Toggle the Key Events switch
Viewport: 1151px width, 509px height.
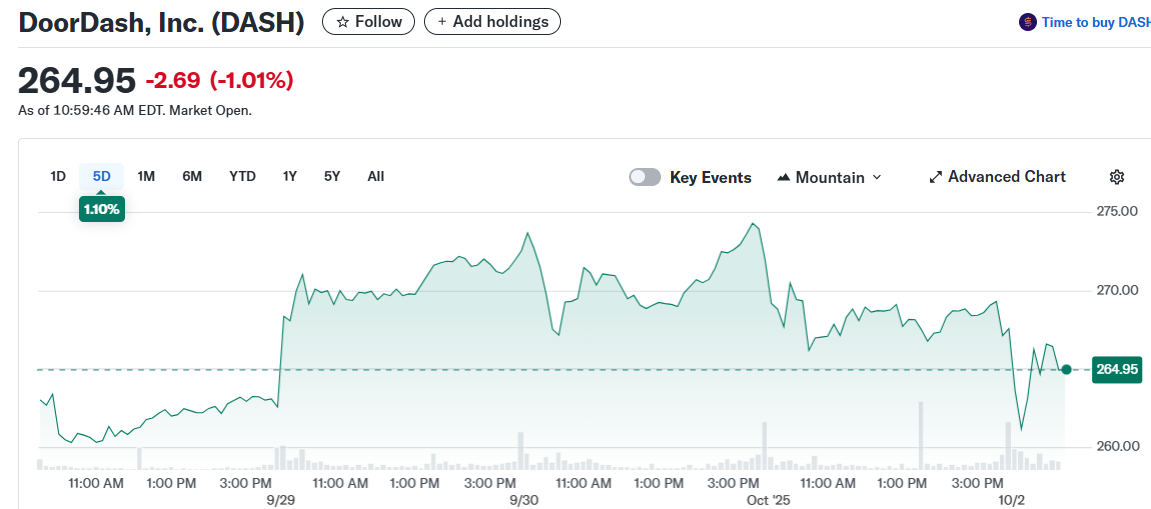(645, 177)
